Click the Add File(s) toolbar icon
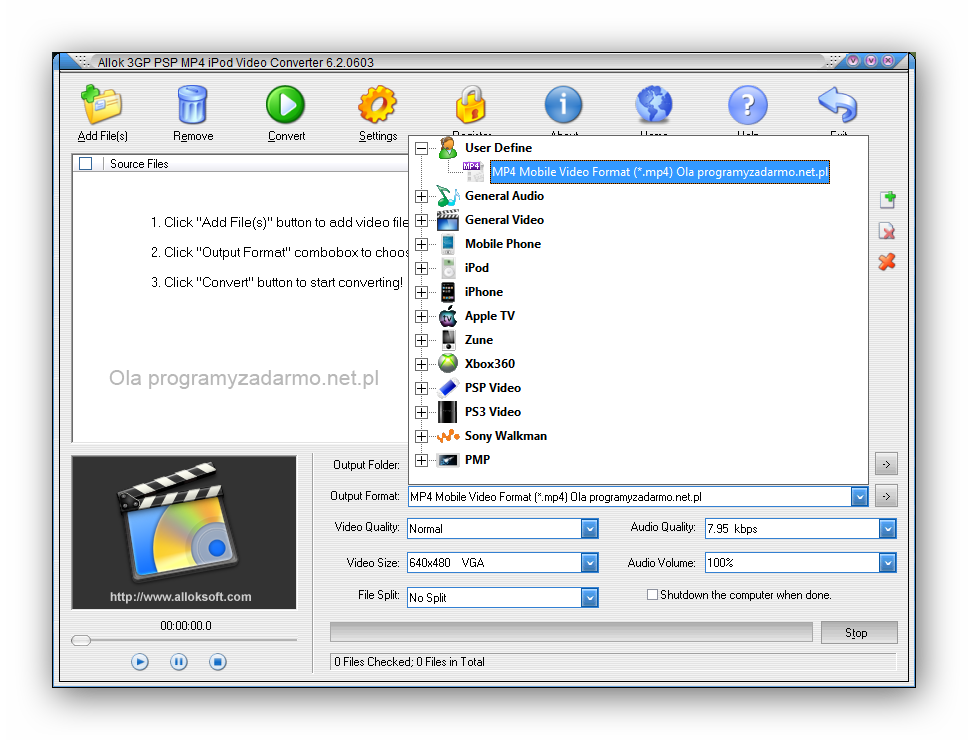Image resolution: width=968 pixels, height=740 pixels. pos(102,105)
